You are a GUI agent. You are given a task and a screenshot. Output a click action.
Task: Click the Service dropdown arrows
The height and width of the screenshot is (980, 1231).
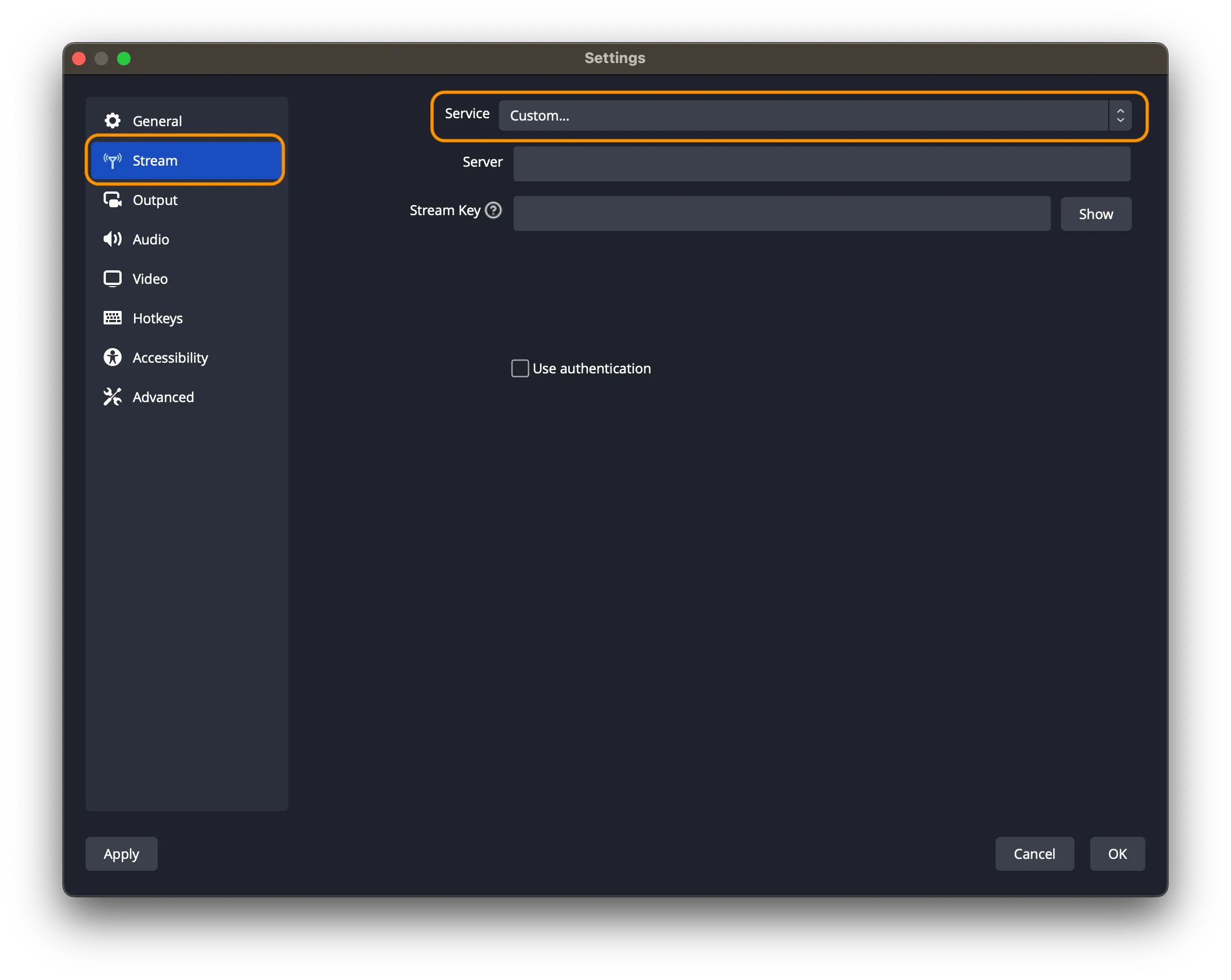pyautogui.click(x=1120, y=115)
